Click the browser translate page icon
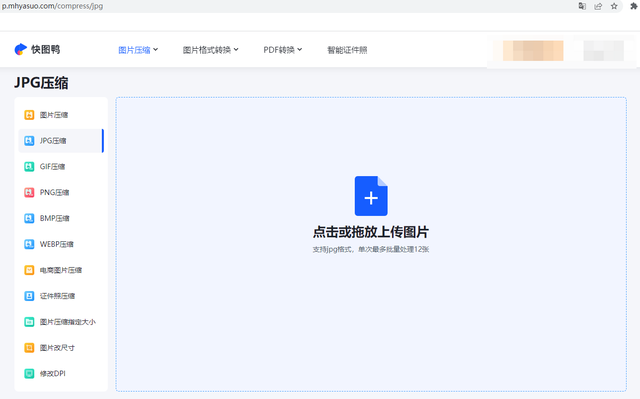Screen dimensions: 640x399 (x=582, y=6)
